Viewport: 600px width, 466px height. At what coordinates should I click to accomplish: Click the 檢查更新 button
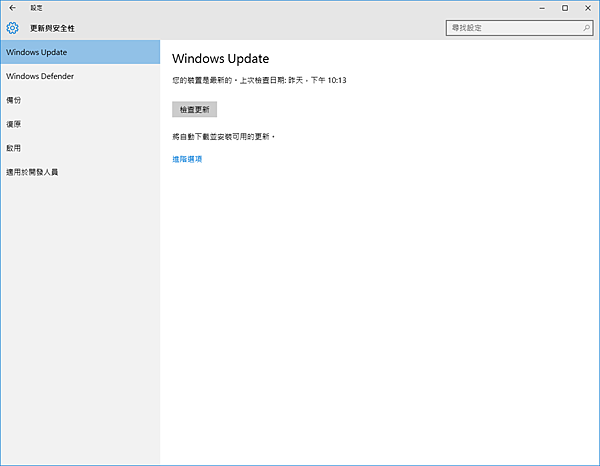tap(194, 109)
